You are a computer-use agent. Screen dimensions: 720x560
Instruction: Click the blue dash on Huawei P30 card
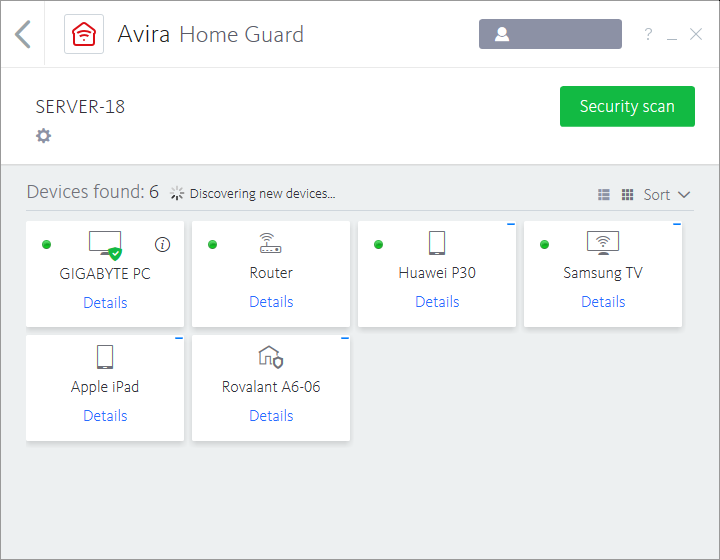pyautogui.click(x=511, y=224)
